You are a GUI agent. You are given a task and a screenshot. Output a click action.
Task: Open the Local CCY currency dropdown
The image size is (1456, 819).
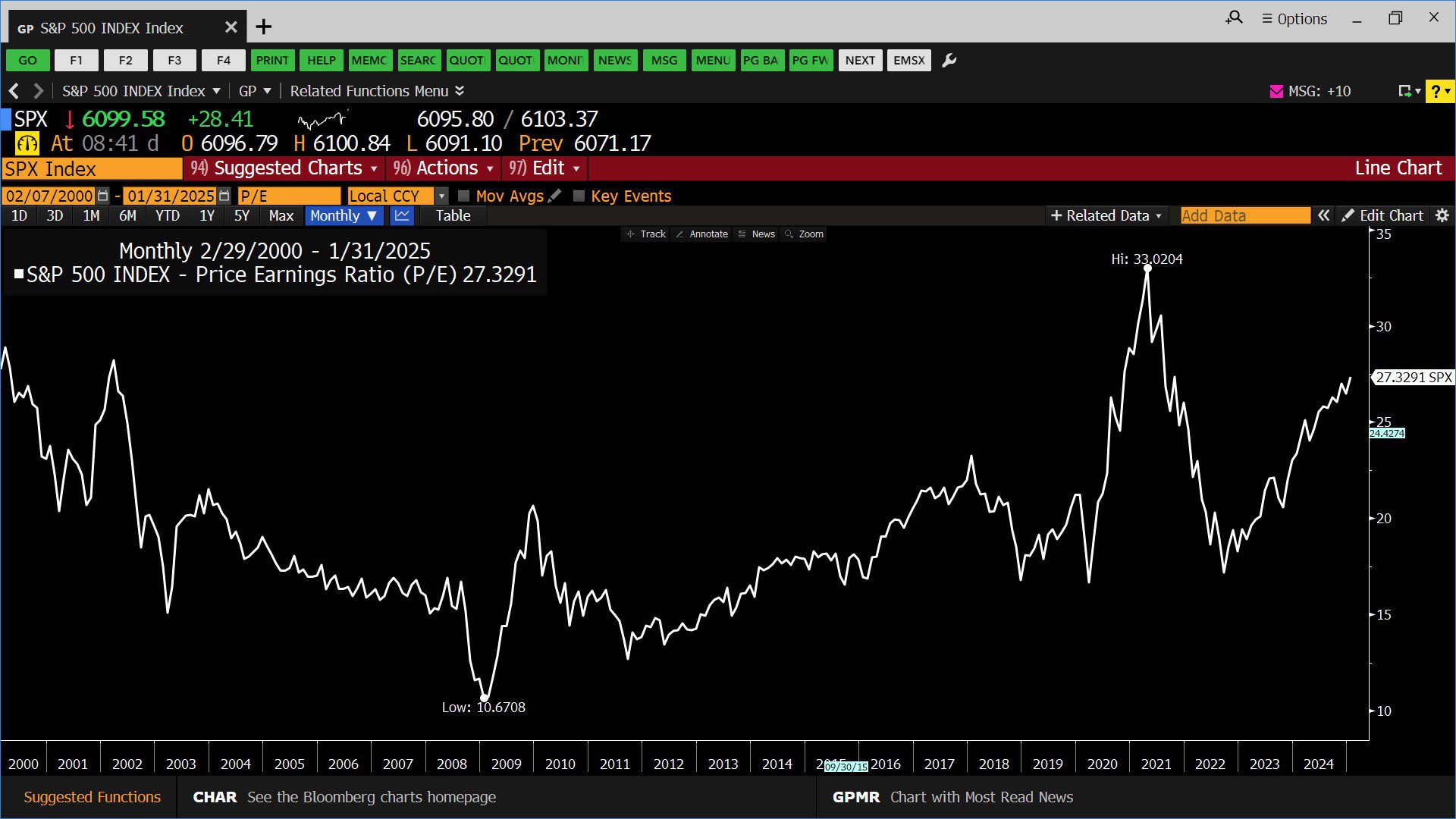tap(441, 196)
